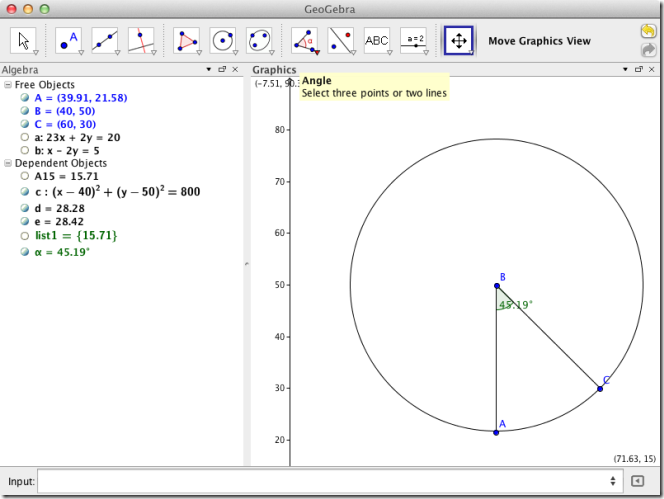Screen dimensions: 664x499
Task: Open Input bar command history dropdown
Action: click(613, 481)
